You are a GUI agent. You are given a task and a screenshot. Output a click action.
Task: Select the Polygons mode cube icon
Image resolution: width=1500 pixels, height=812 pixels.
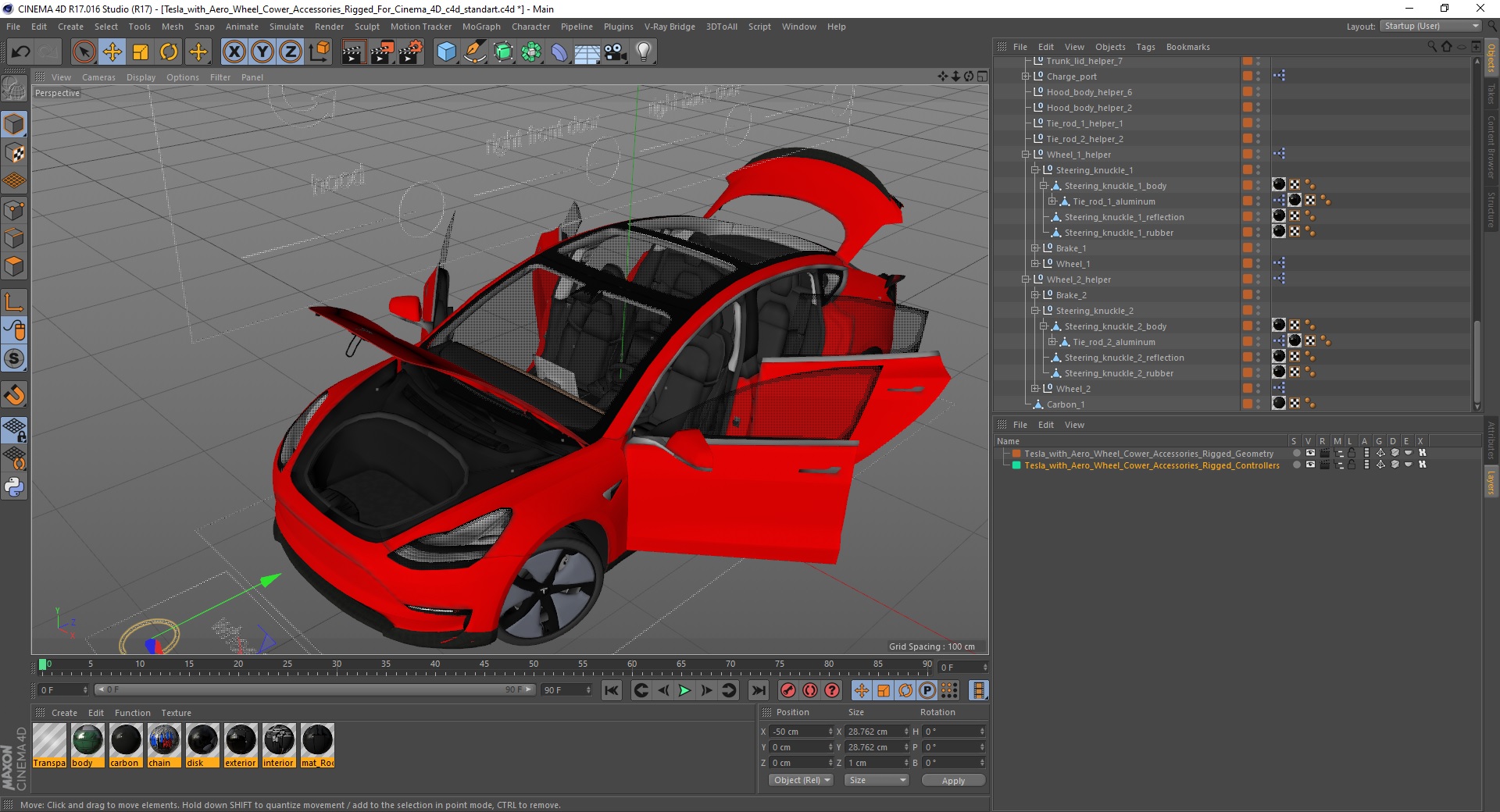14,266
